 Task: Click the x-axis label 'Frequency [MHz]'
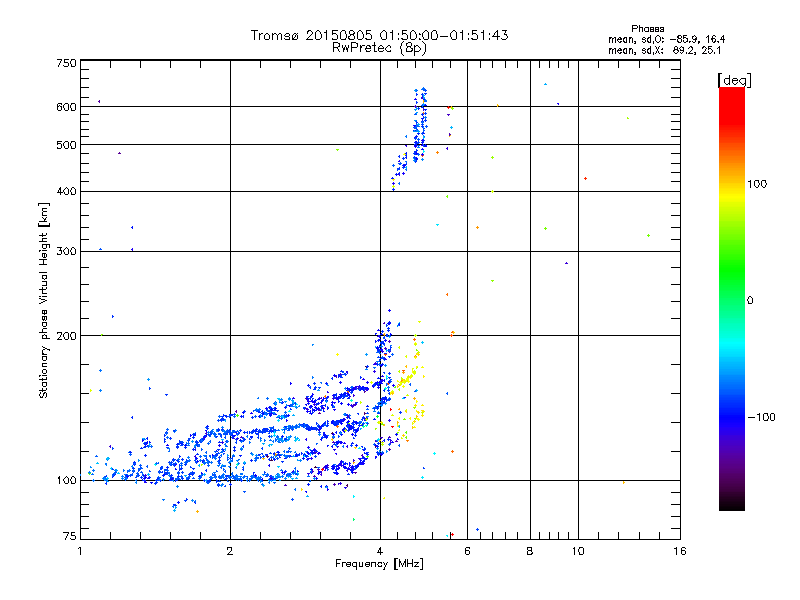379,564
